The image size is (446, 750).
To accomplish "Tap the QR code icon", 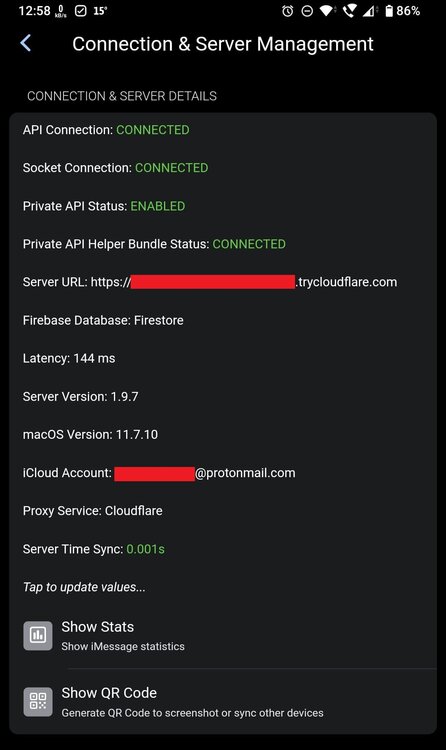I will pos(38,702).
